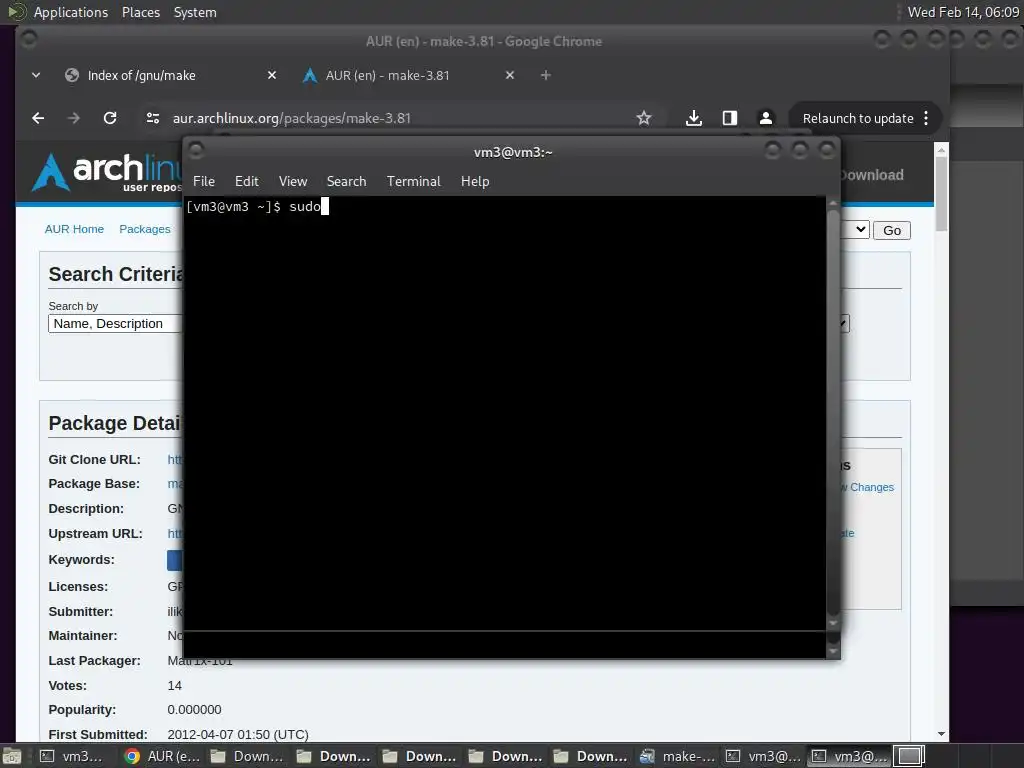Open Chrome three-dot menu
This screenshot has height=768, width=1024.
click(x=926, y=118)
